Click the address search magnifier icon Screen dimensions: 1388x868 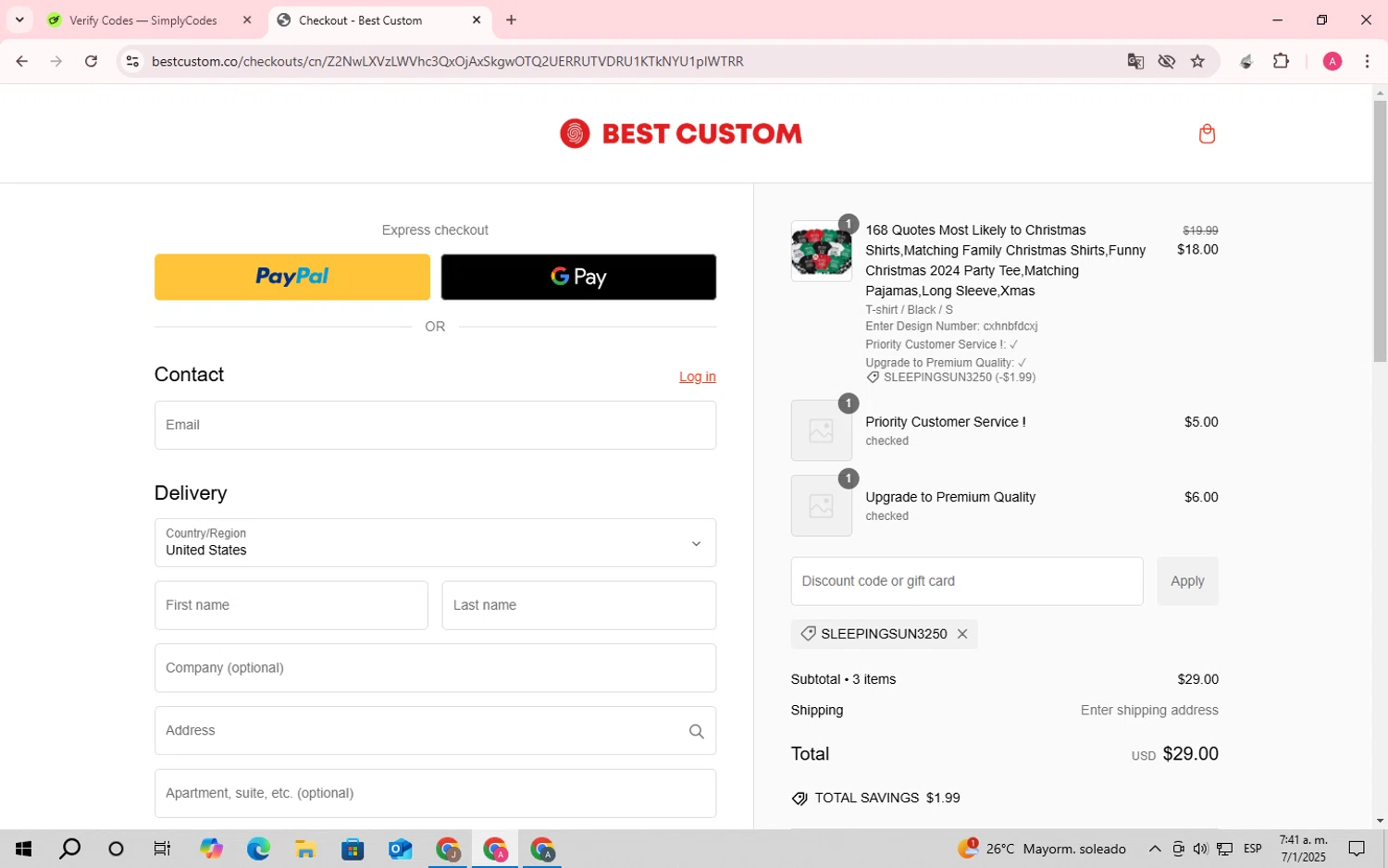click(x=697, y=731)
